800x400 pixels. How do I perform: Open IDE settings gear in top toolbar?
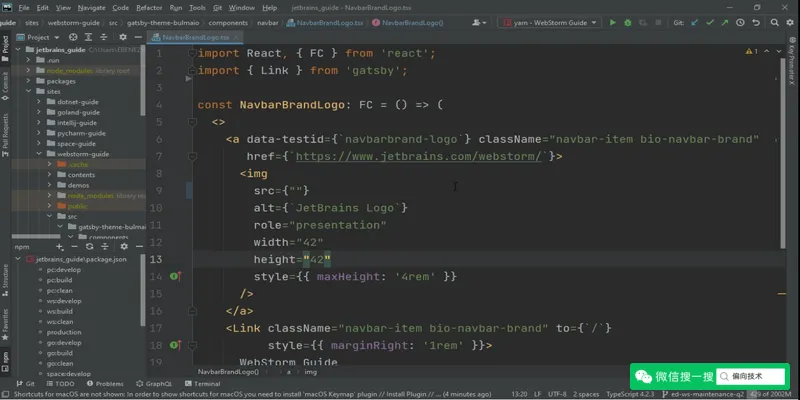coord(790,22)
